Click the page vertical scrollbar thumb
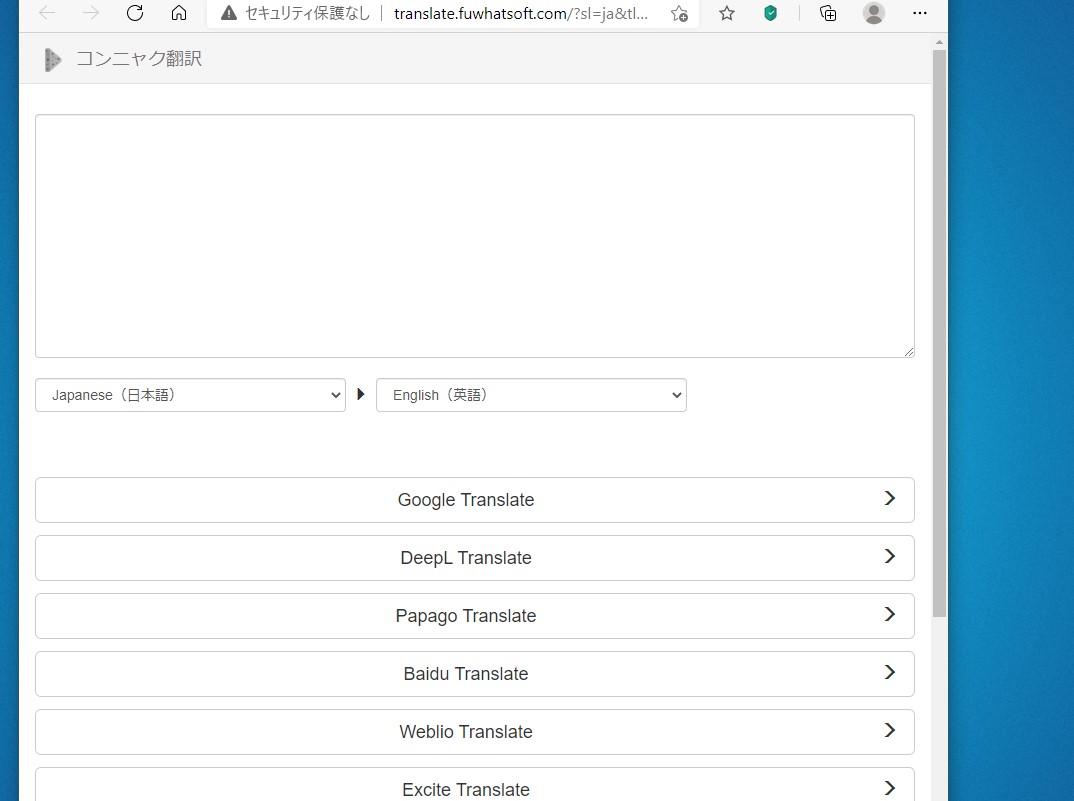 pyautogui.click(x=939, y=333)
